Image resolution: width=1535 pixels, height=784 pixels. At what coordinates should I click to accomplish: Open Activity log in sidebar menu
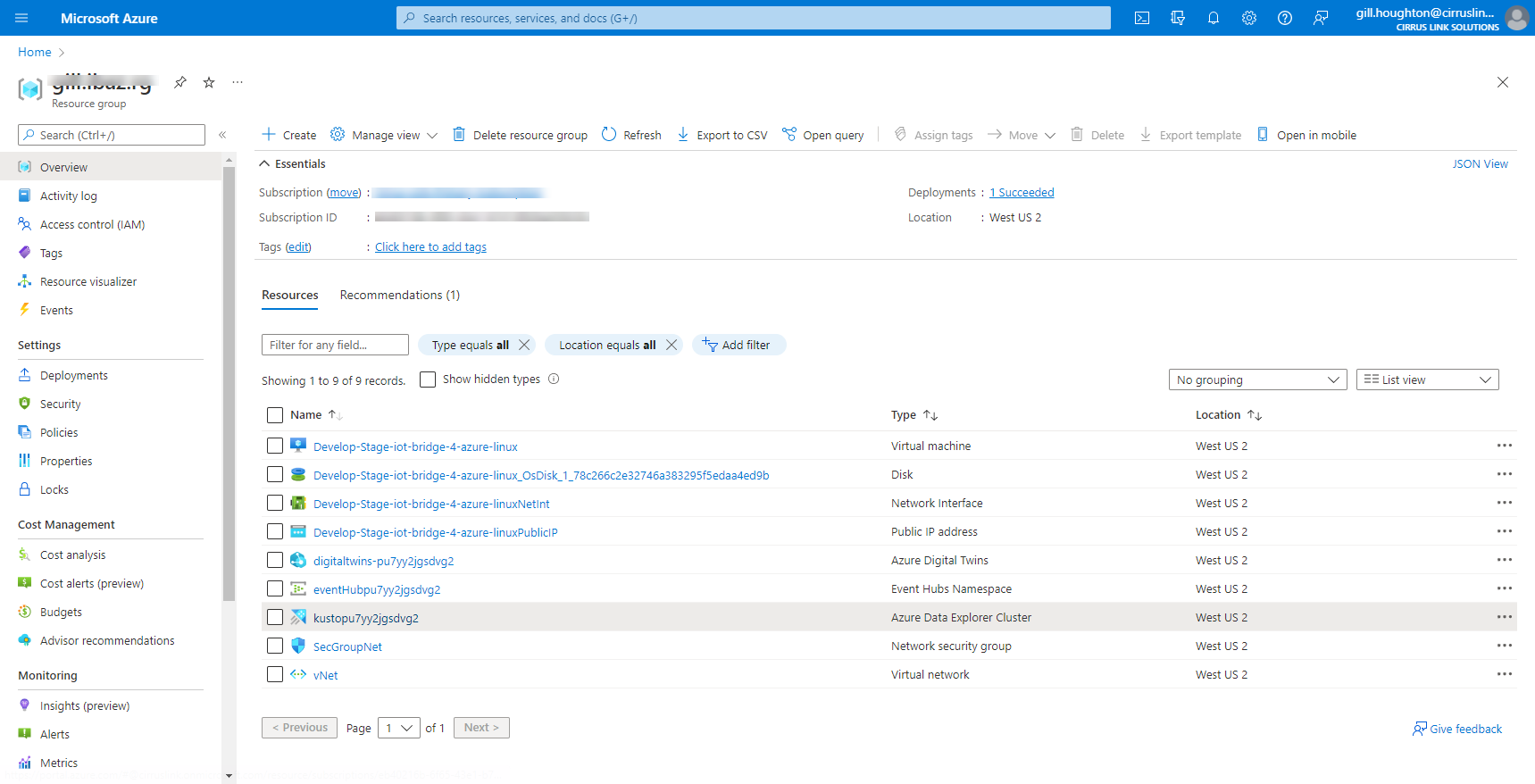(x=69, y=196)
